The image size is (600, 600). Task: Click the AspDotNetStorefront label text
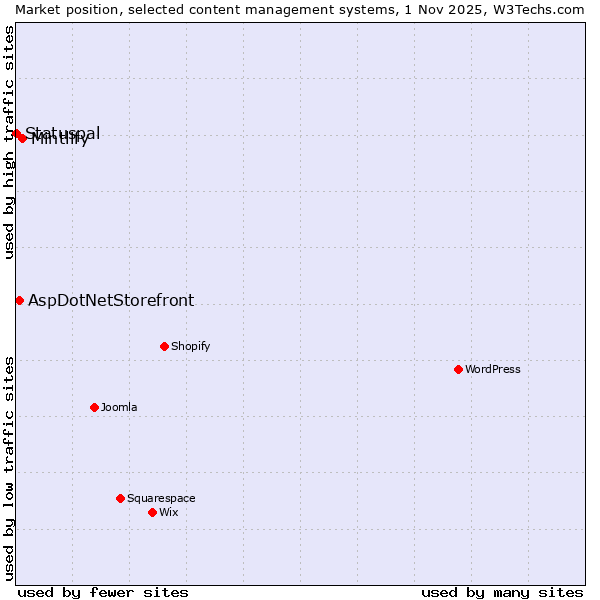pyautogui.click(x=111, y=300)
